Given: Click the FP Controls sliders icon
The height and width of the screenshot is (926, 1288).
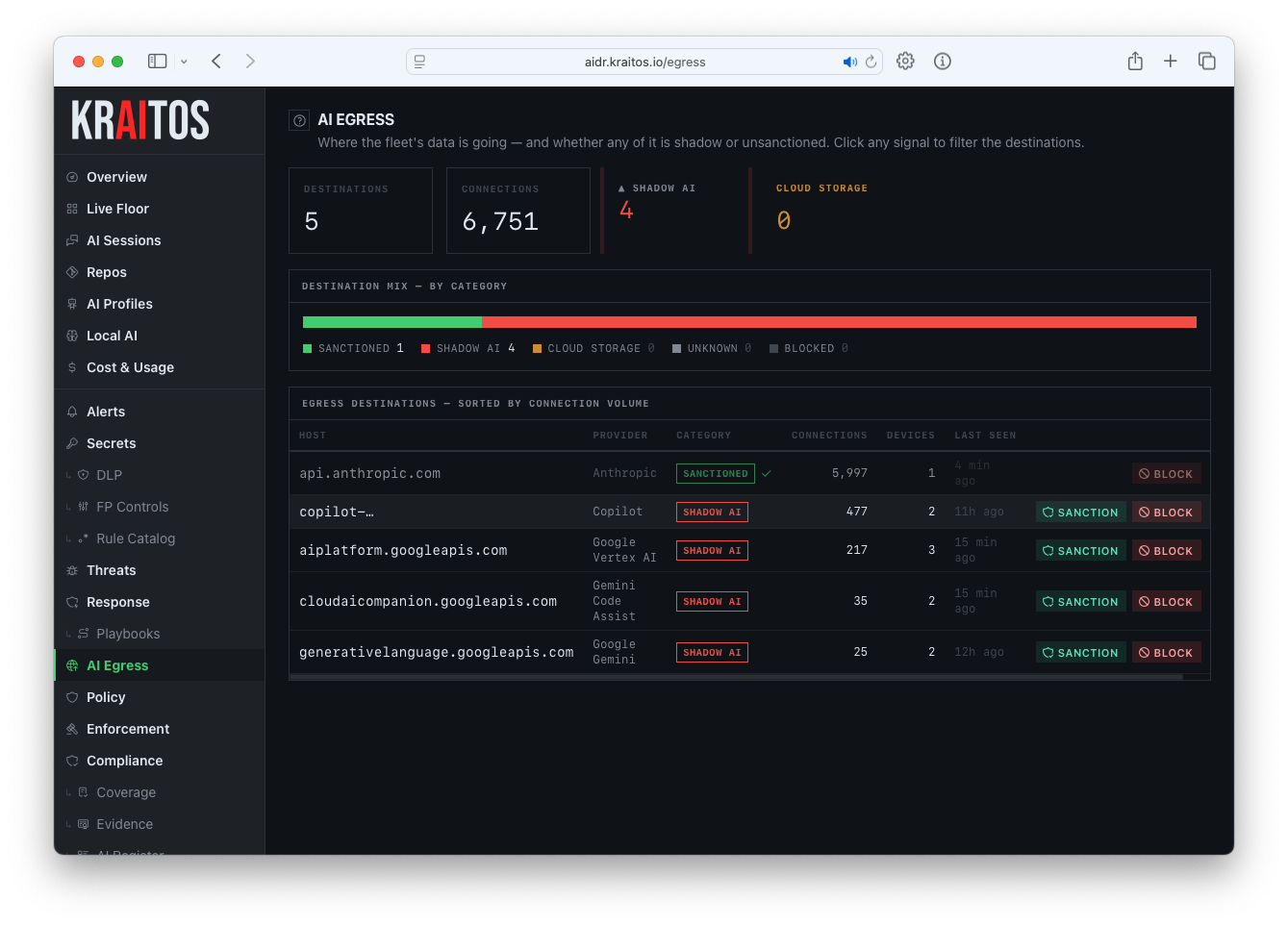Looking at the screenshot, I should pyautogui.click(x=83, y=507).
